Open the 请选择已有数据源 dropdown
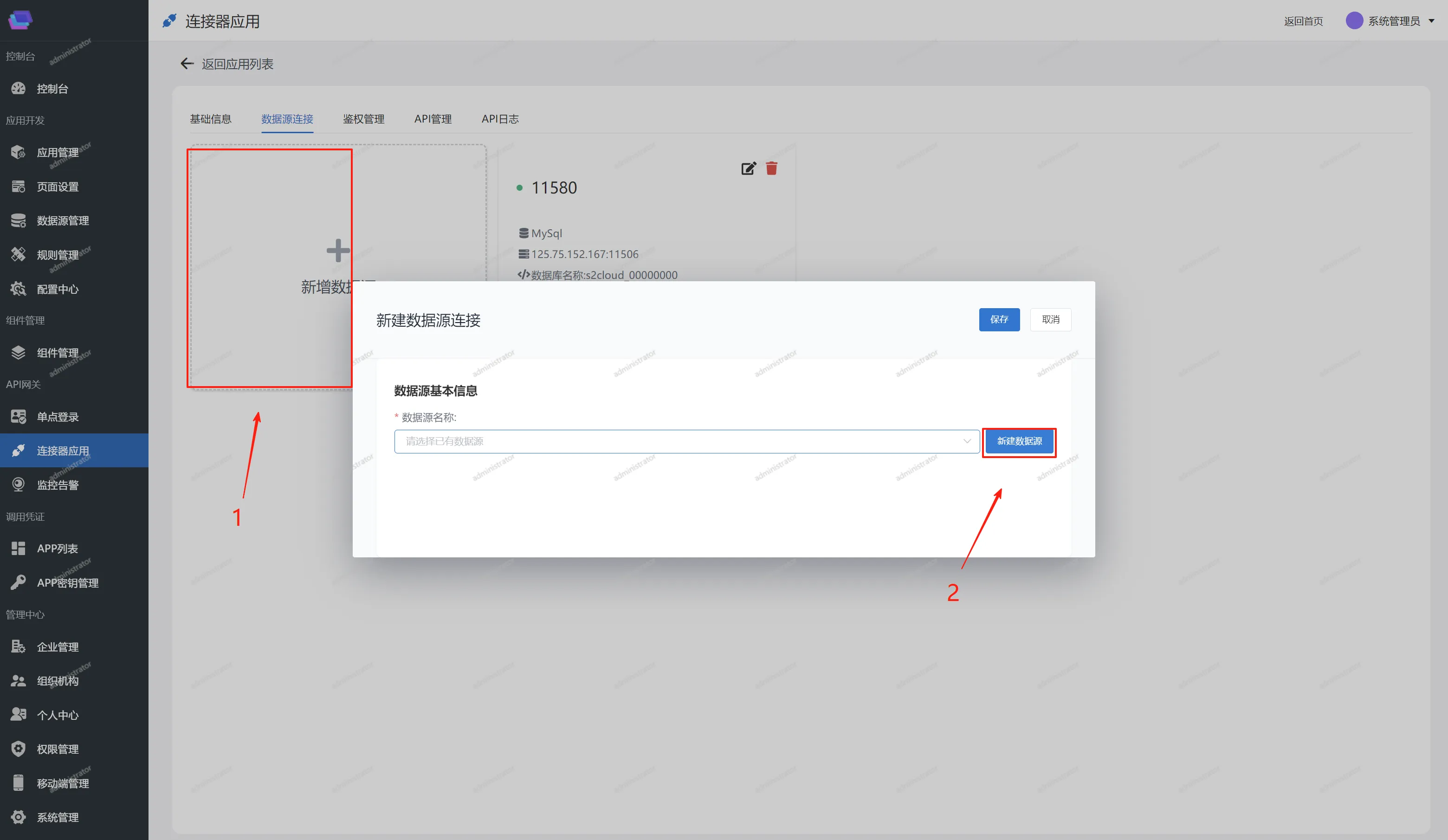 pyautogui.click(x=678, y=441)
